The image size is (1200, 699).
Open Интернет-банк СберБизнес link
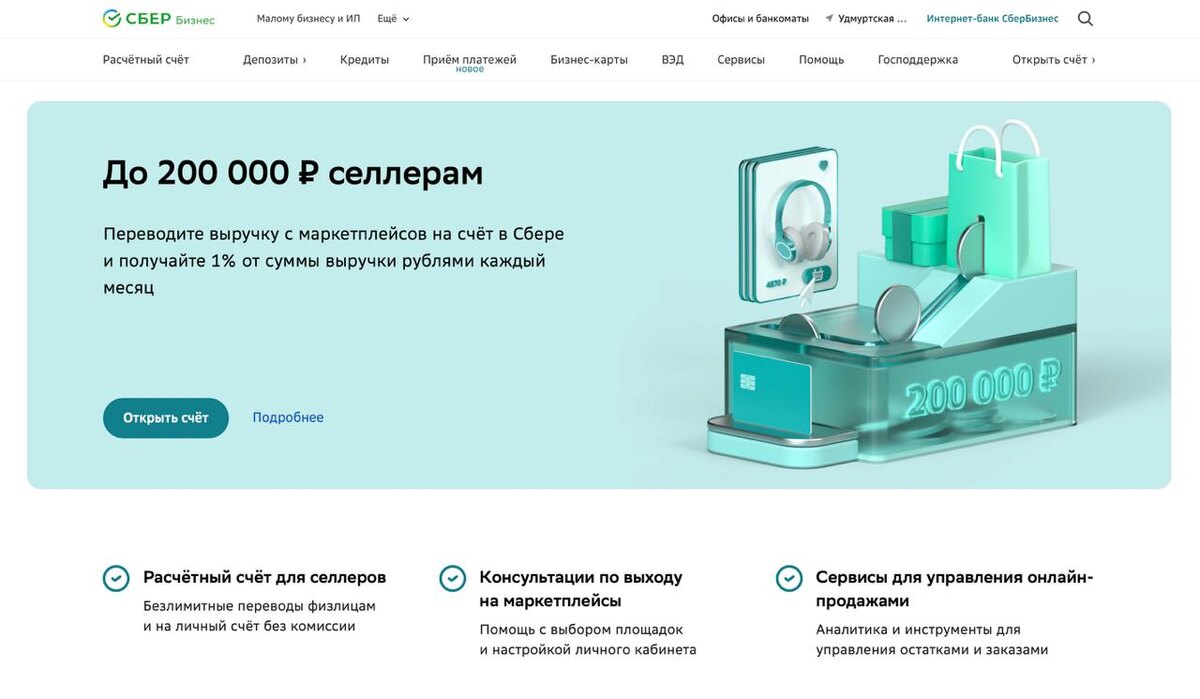coord(992,19)
